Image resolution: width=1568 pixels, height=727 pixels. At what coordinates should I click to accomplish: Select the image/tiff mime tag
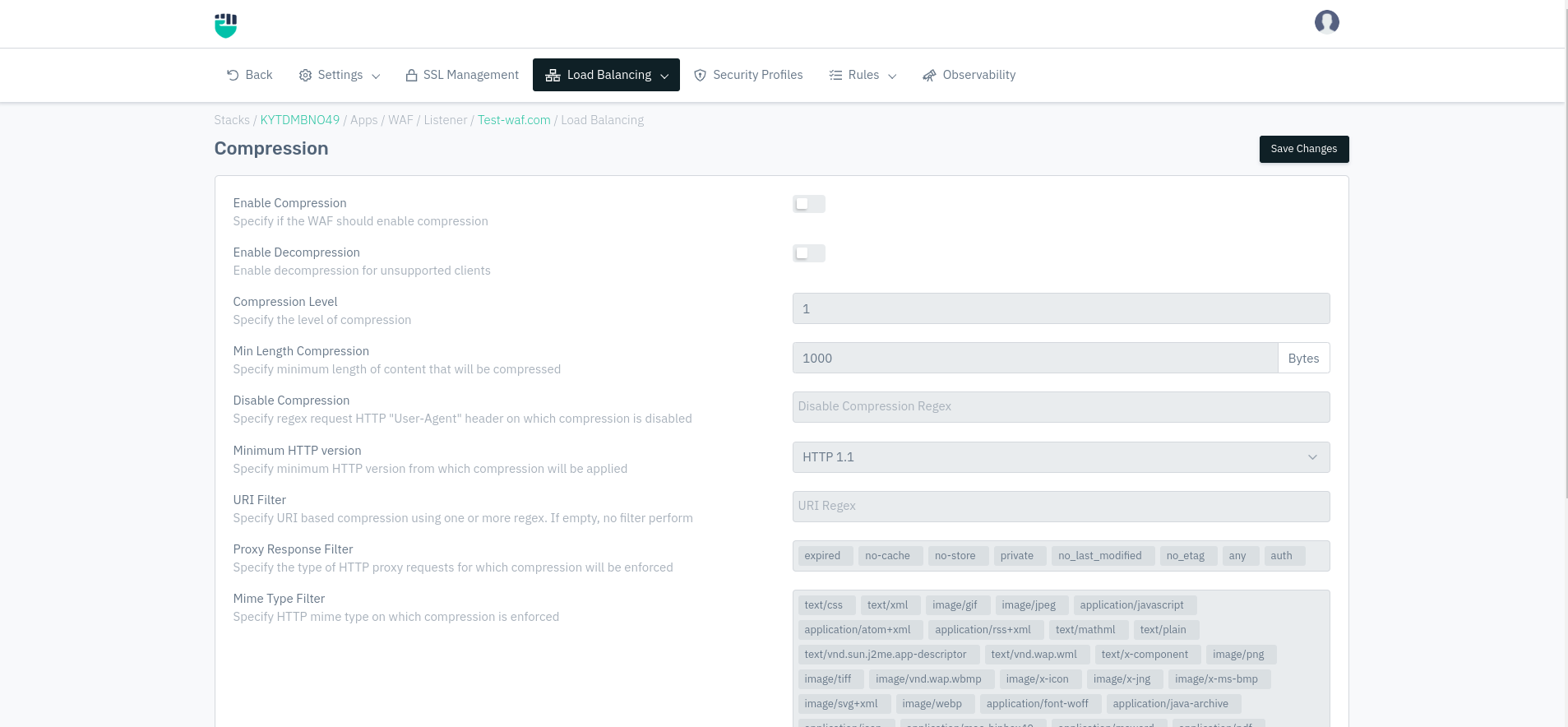click(x=831, y=679)
